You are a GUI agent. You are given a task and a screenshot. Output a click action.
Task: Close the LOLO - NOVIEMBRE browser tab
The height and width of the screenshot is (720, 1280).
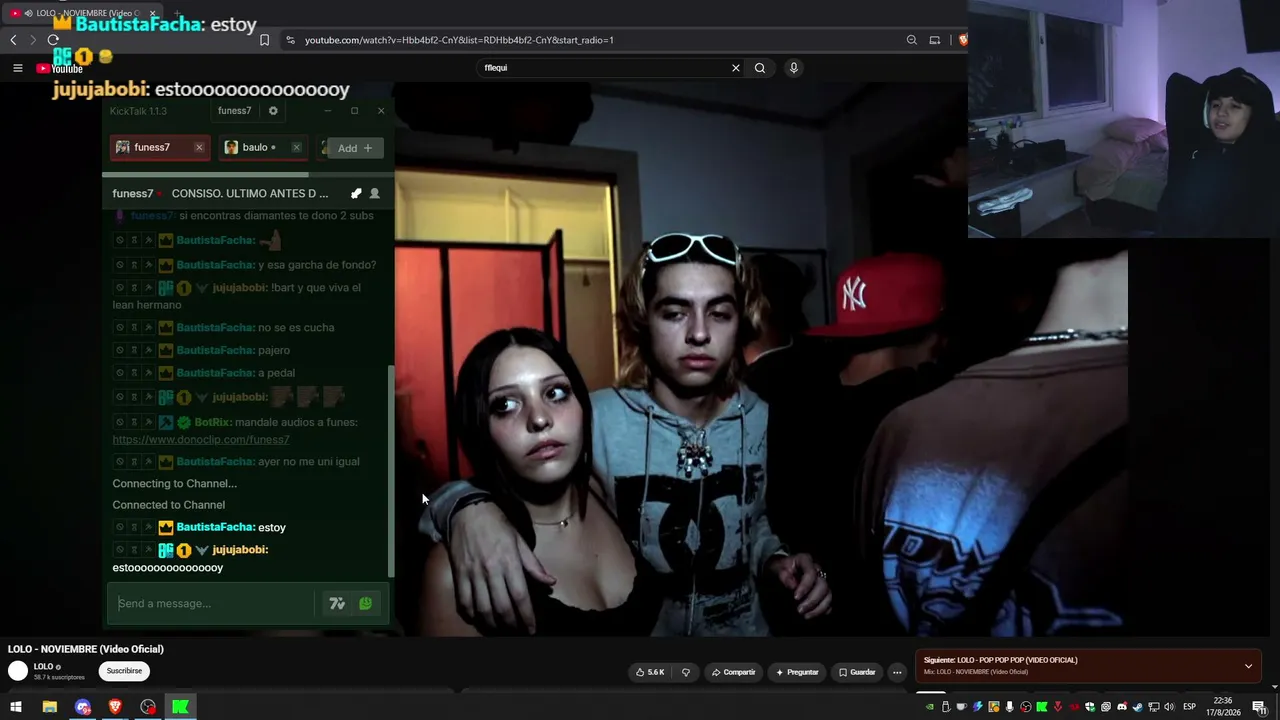tap(152, 13)
